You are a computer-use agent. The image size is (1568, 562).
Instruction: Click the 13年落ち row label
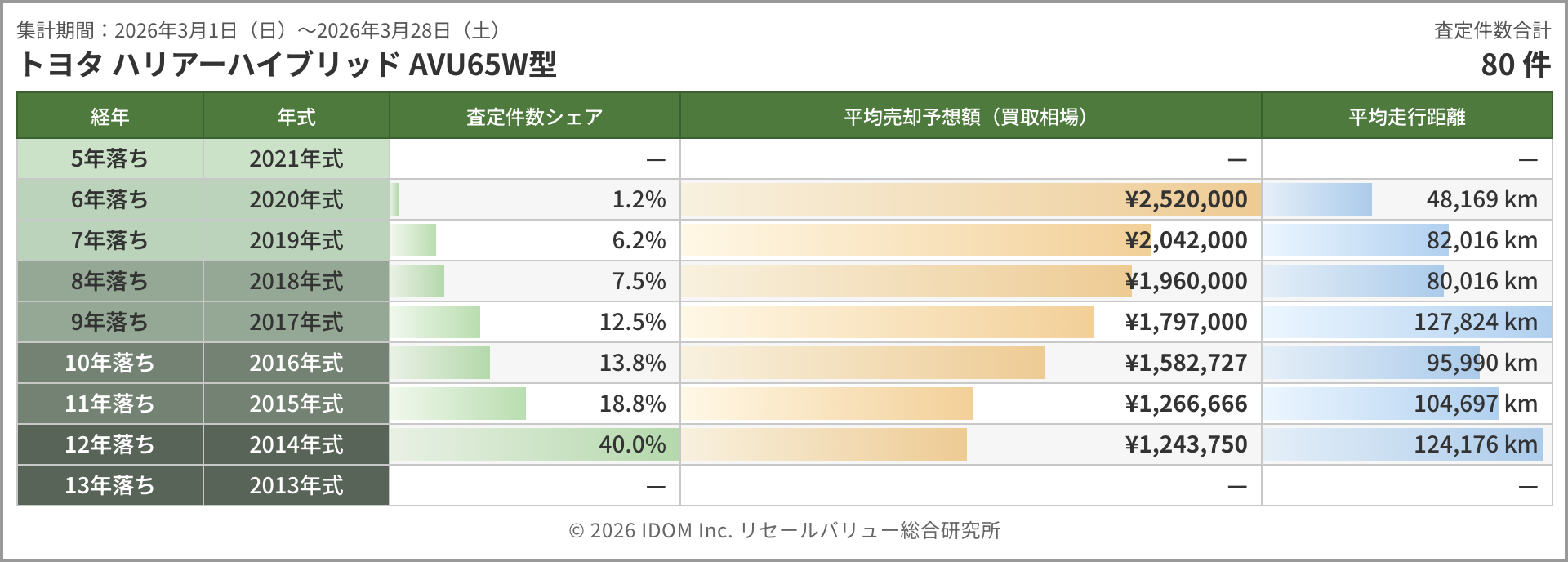[x=110, y=485]
